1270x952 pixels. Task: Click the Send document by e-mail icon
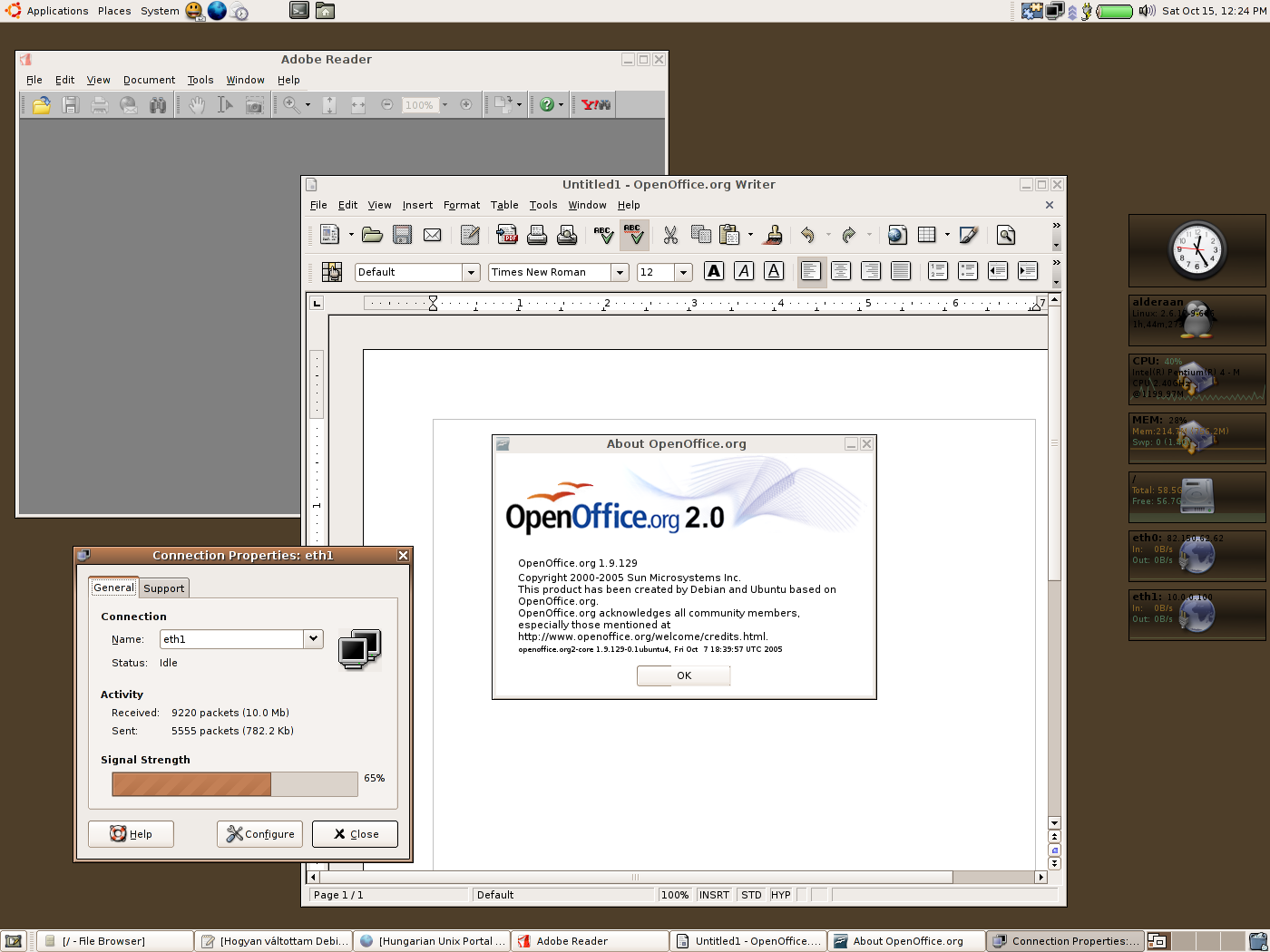tap(432, 235)
